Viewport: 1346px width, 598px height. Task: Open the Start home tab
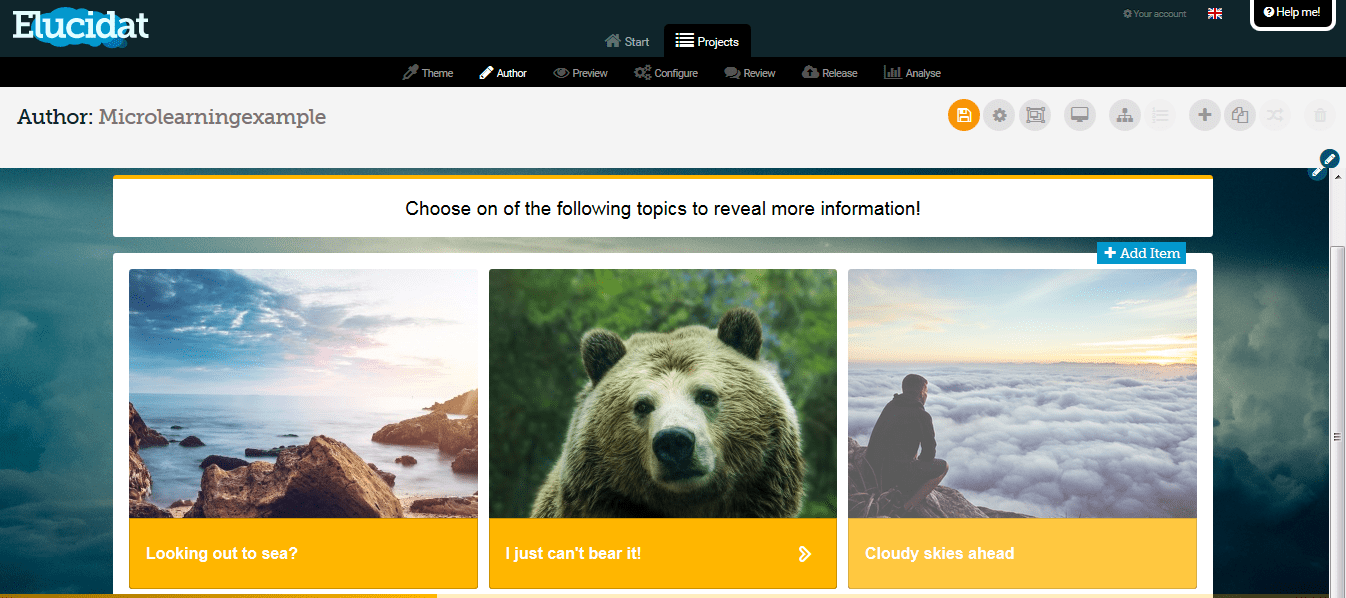[x=627, y=41]
